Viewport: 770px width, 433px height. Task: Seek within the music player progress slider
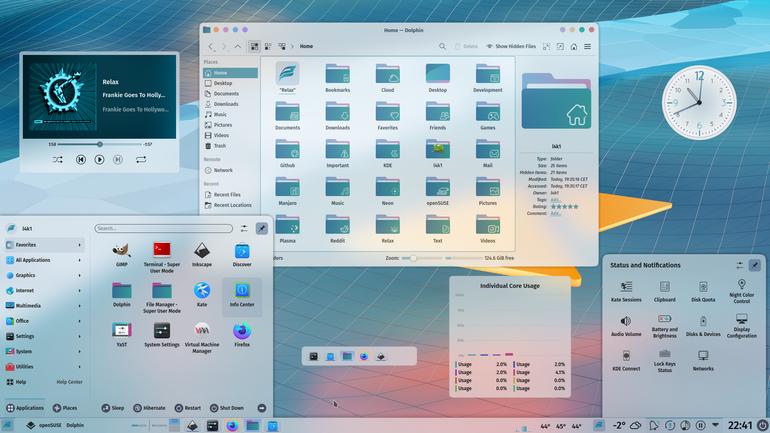[100, 144]
